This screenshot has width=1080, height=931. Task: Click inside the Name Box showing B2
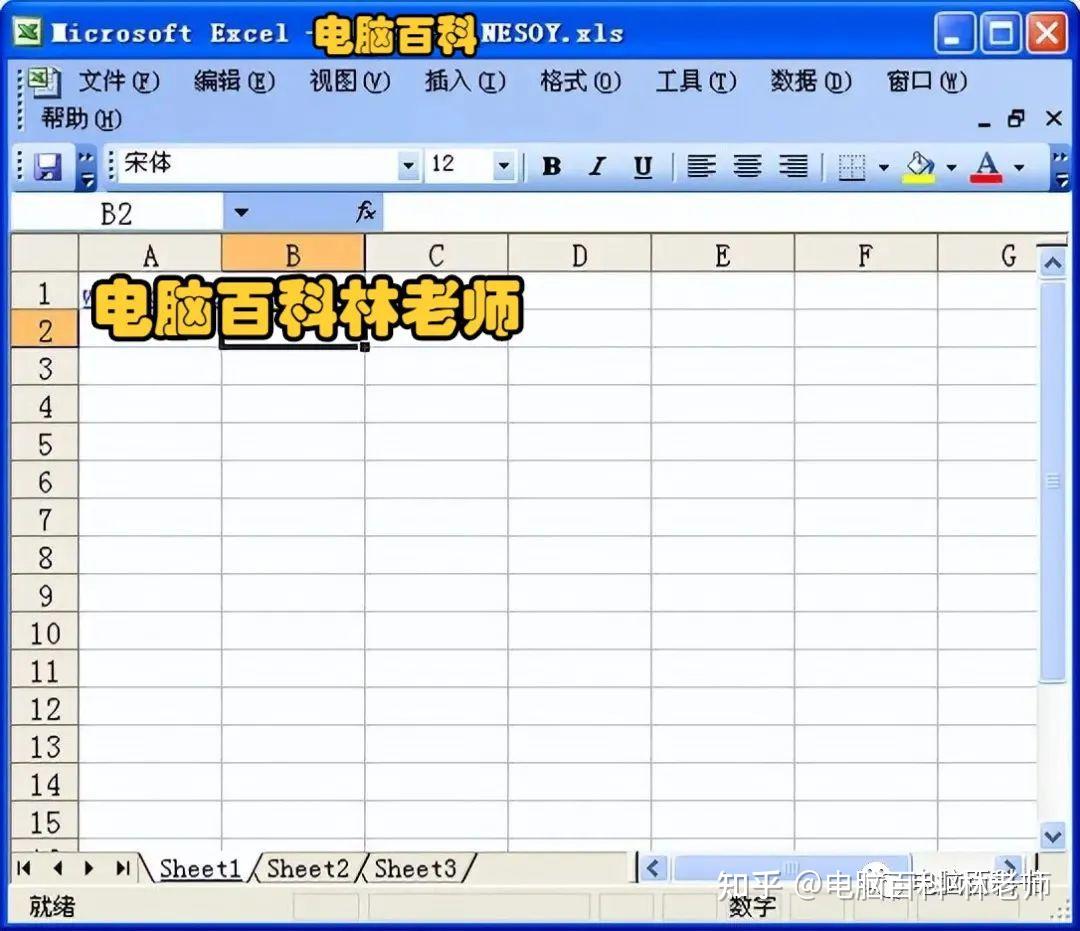click(116, 213)
